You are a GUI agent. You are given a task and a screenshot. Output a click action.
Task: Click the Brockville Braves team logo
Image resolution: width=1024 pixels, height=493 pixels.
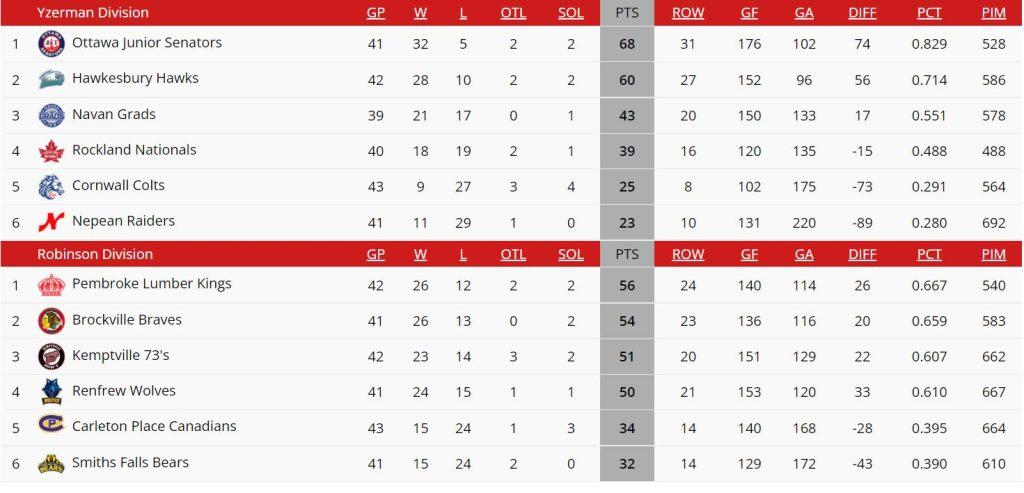51,321
